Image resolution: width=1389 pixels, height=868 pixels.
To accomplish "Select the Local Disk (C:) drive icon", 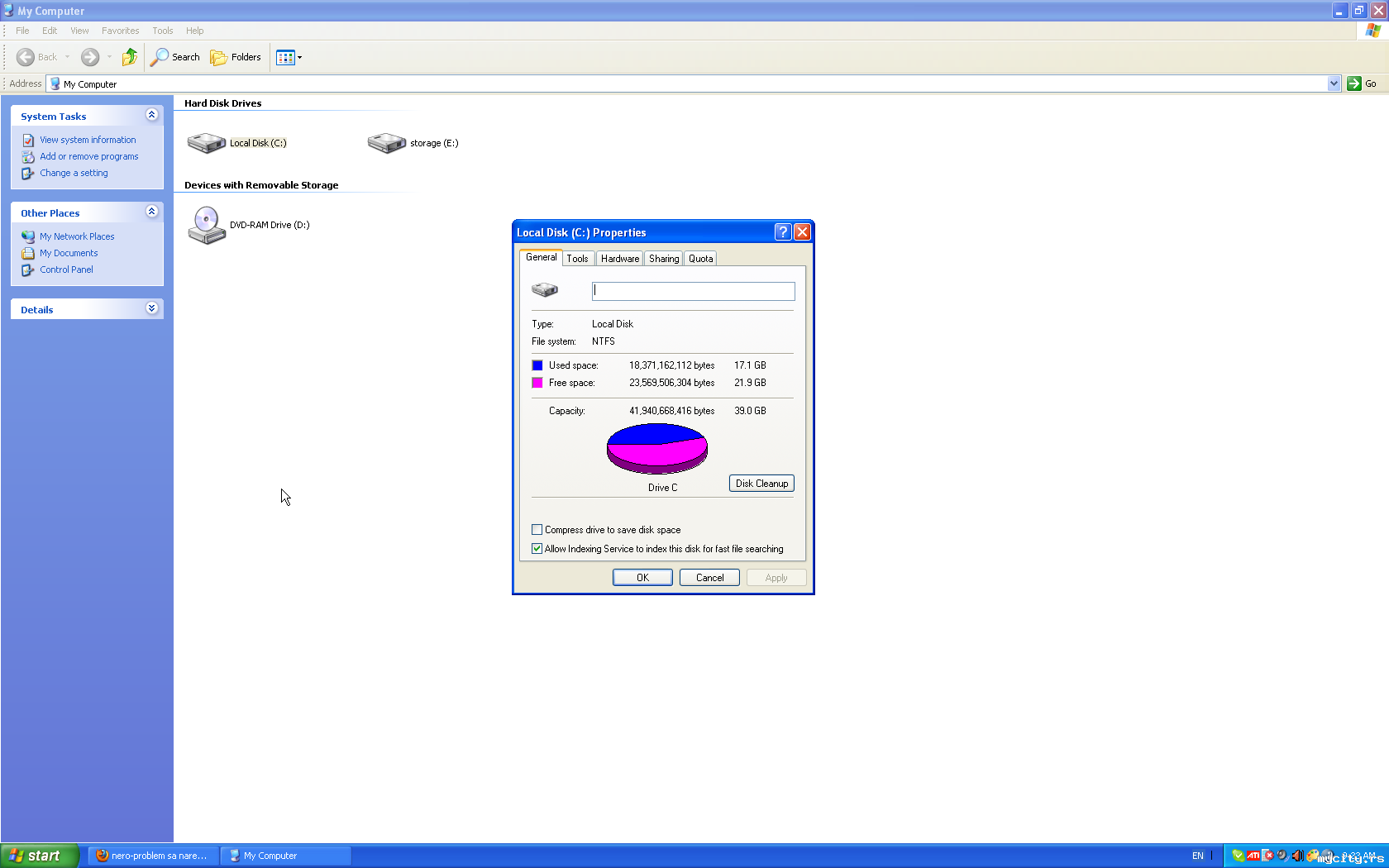I will tap(206, 143).
